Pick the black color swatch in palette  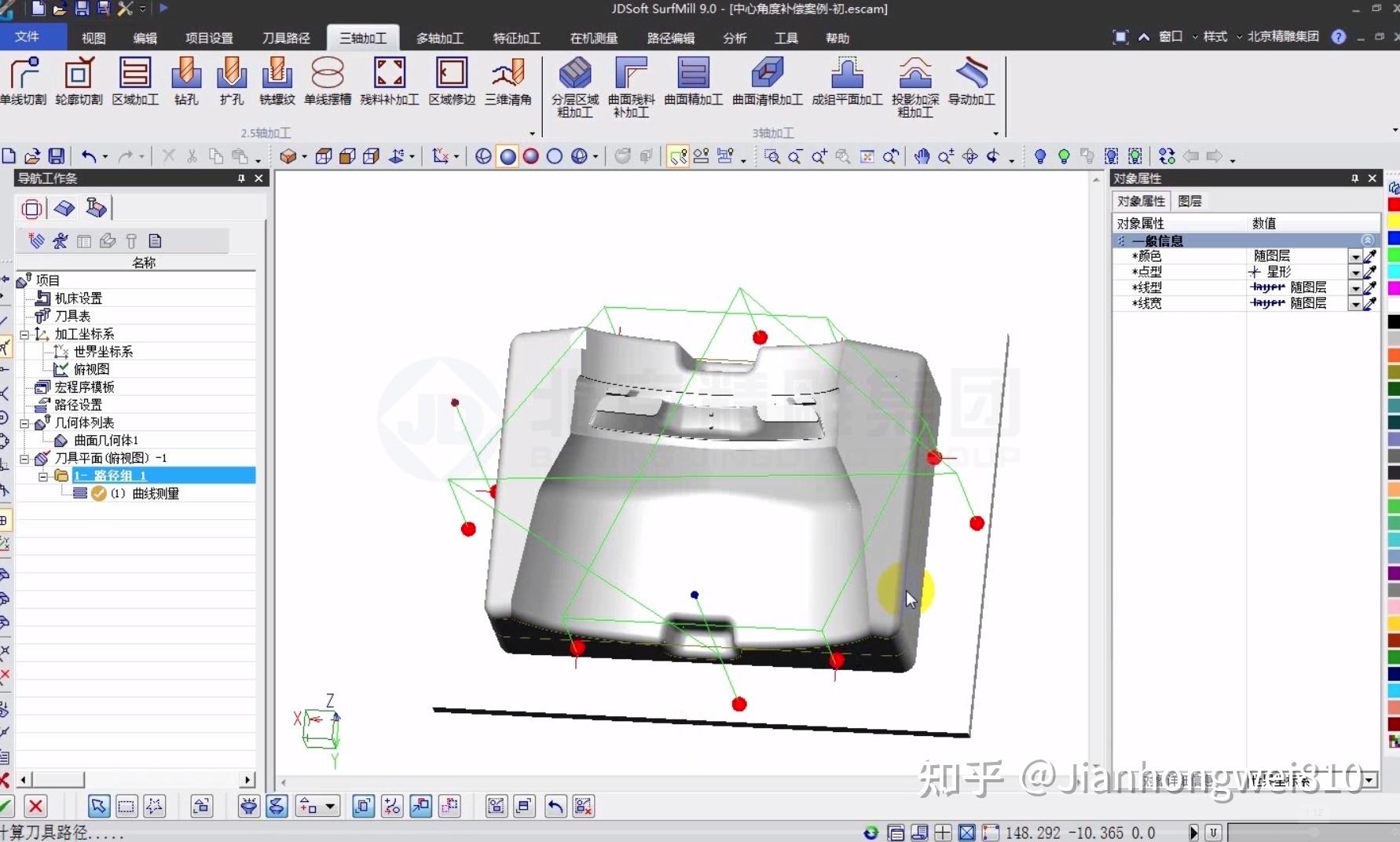click(1394, 322)
